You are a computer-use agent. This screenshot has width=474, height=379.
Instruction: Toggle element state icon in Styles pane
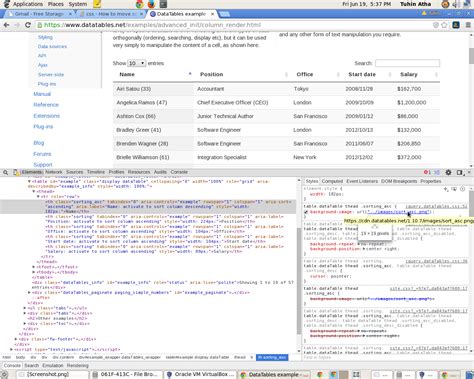pyautogui.click(x=454, y=189)
